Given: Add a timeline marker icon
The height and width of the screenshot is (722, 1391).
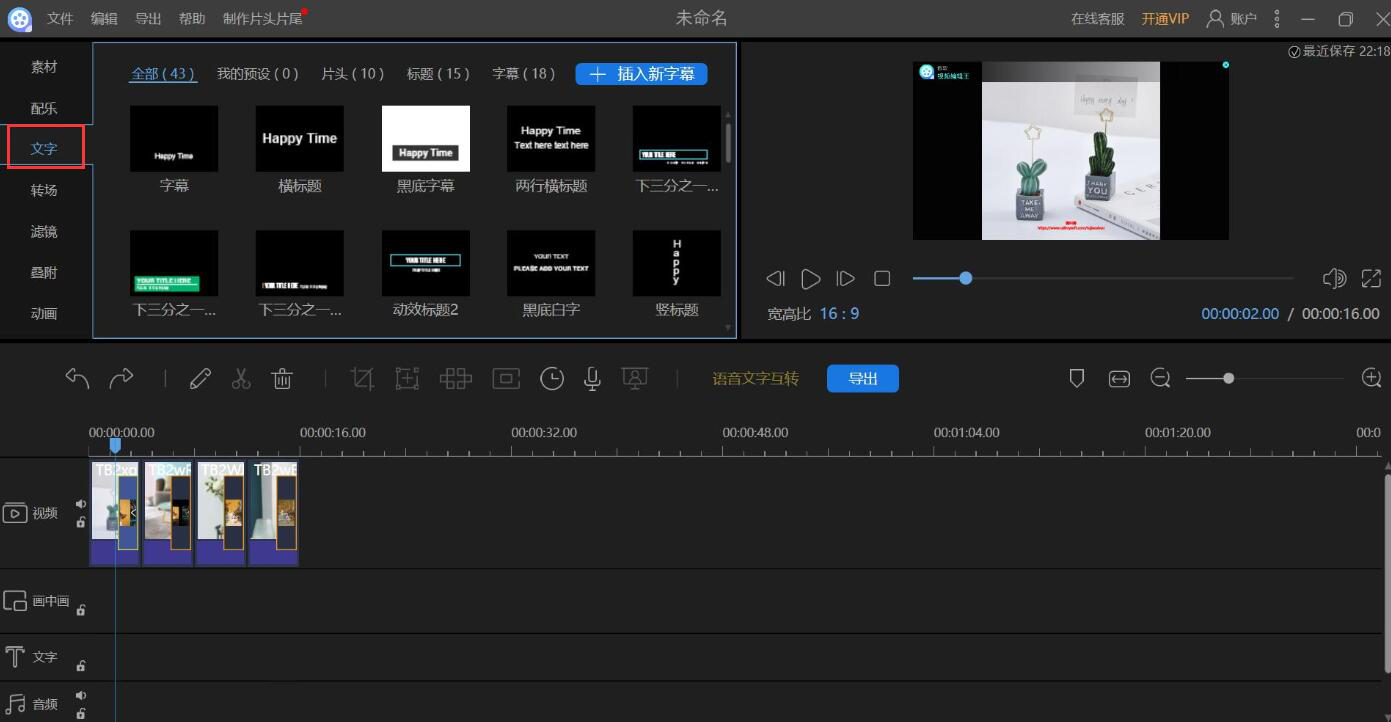Looking at the screenshot, I should coord(1077,378).
